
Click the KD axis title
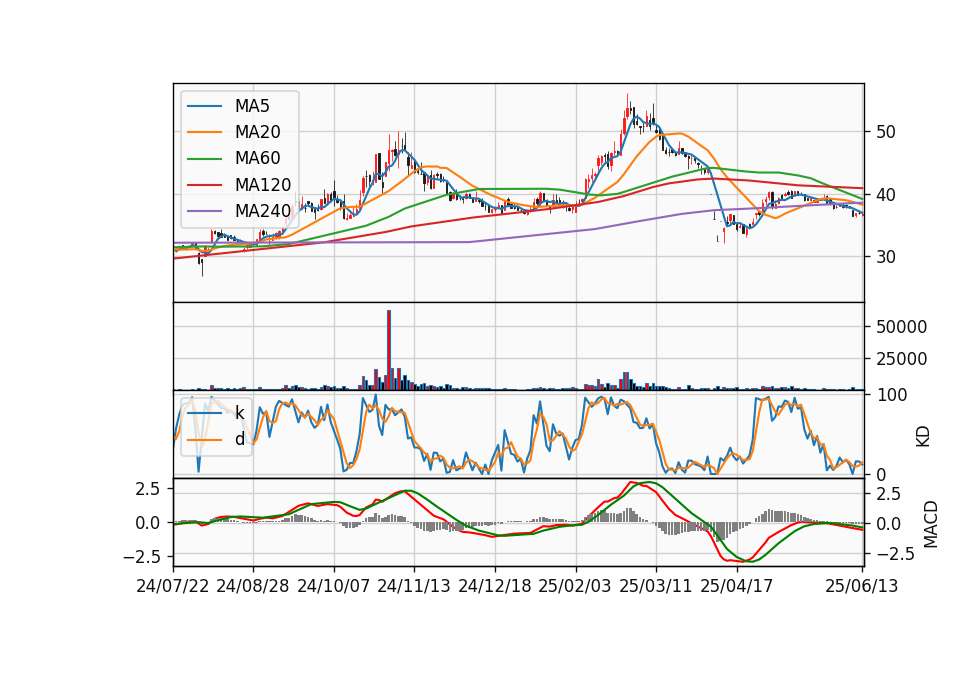click(923, 437)
